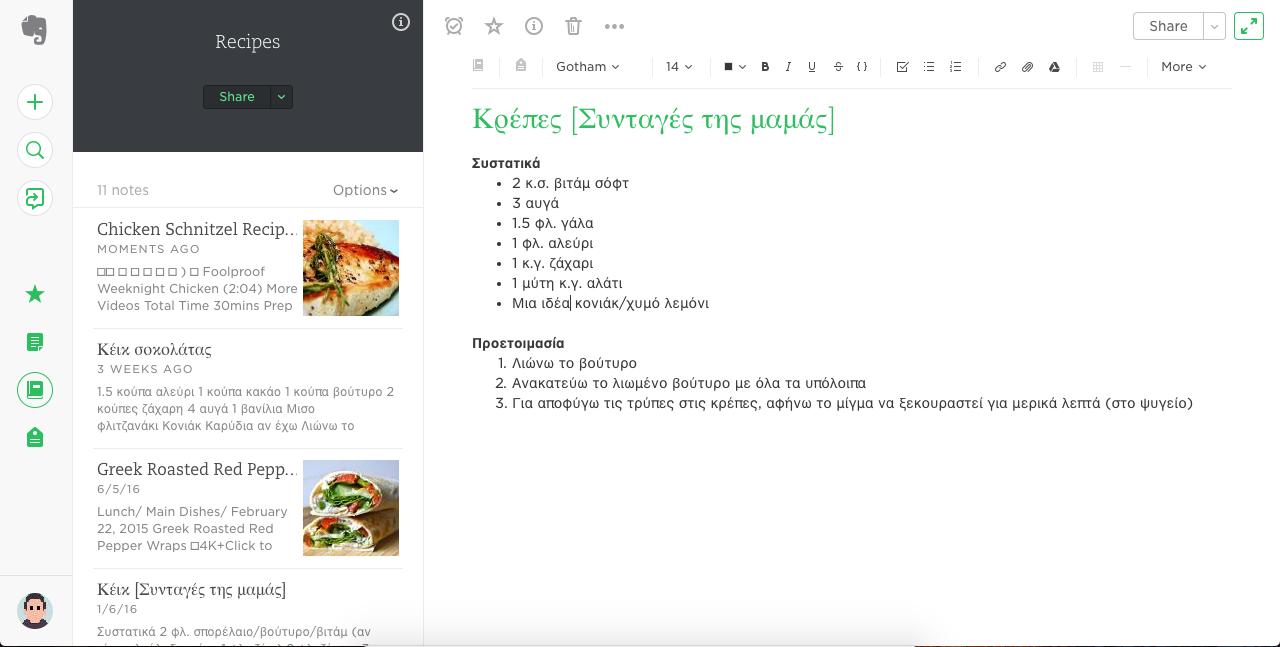Click the Recipes notebook title
This screenshot has height=647, width=1280.
point(248,42)
